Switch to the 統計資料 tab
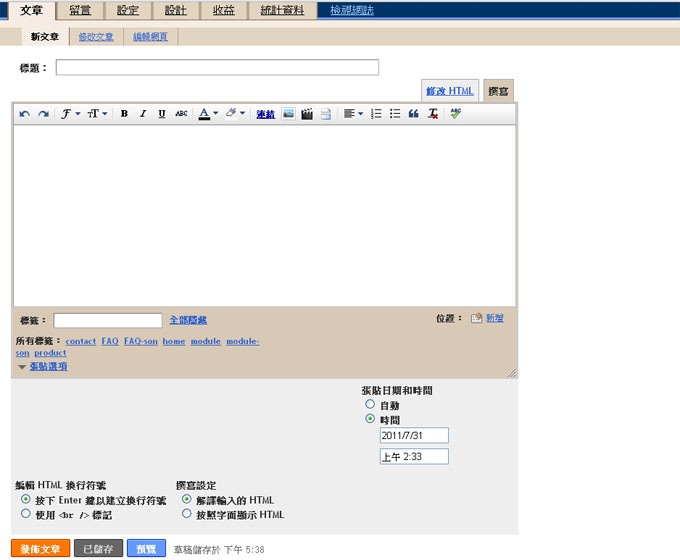680x560 pixels. (282, 10)
